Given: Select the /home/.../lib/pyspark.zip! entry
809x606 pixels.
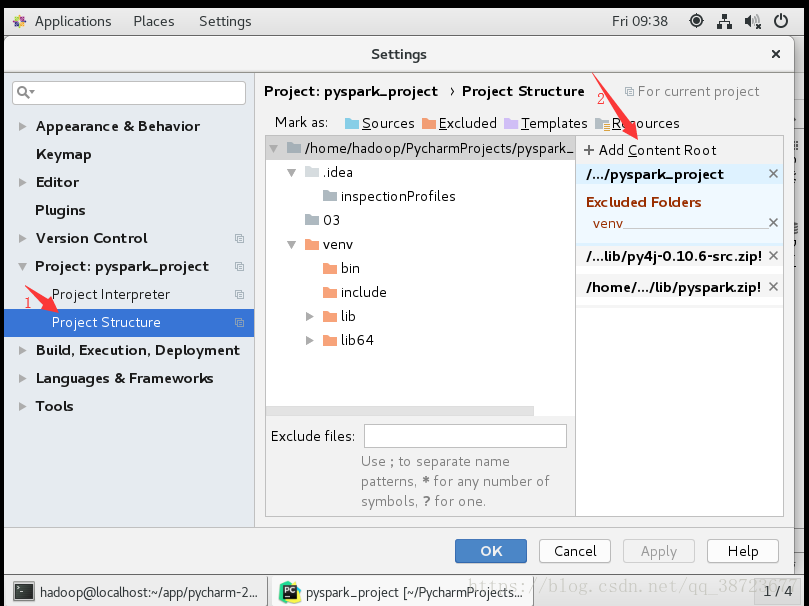Looking at the screenshot, I should [673, 287].
